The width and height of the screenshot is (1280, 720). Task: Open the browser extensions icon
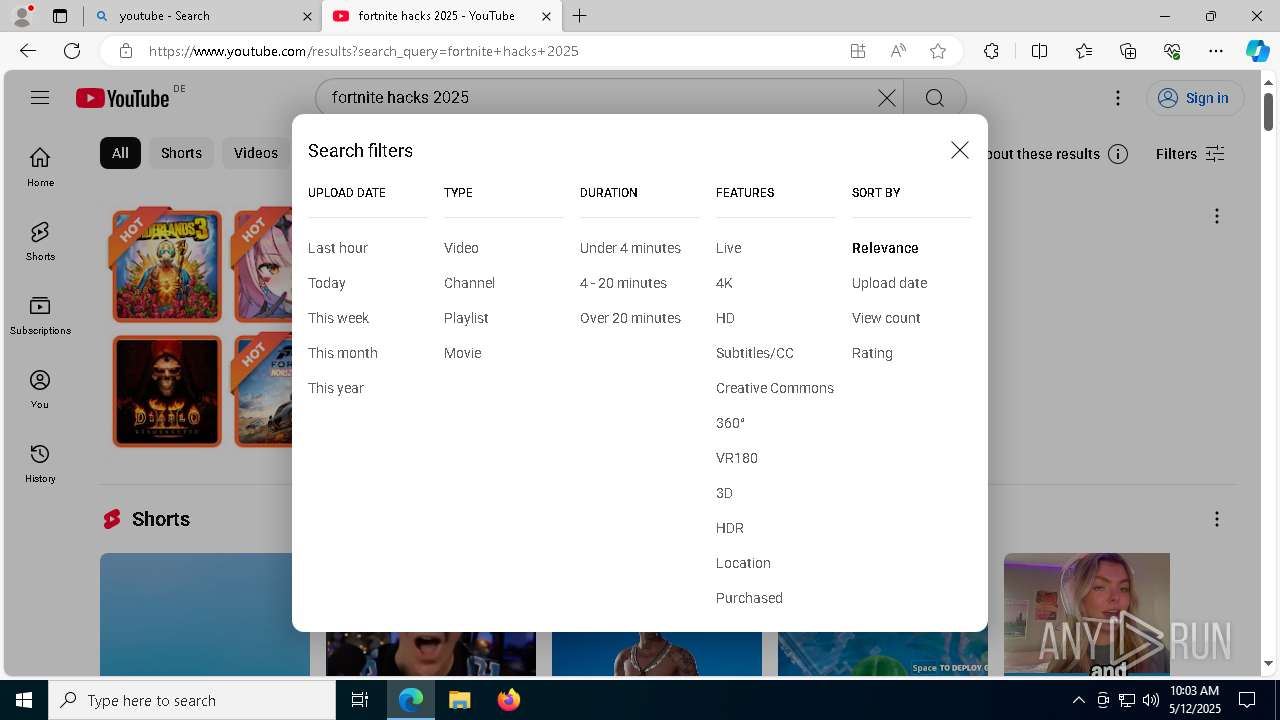click(991, 51)
